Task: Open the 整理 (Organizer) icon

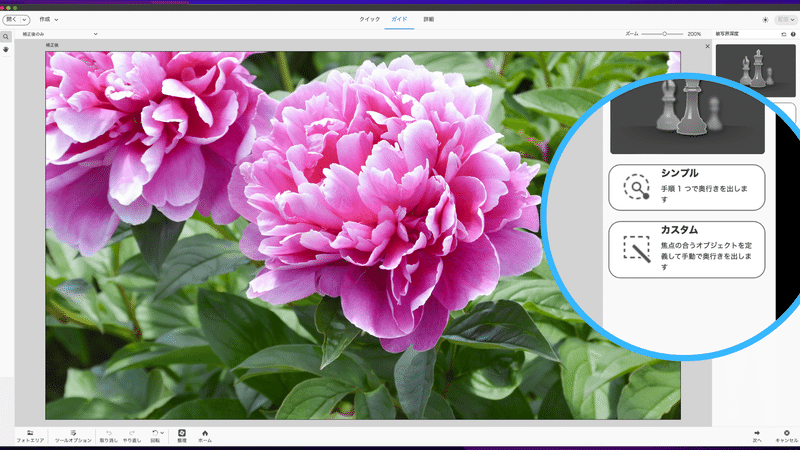Action: coord(182,436)
